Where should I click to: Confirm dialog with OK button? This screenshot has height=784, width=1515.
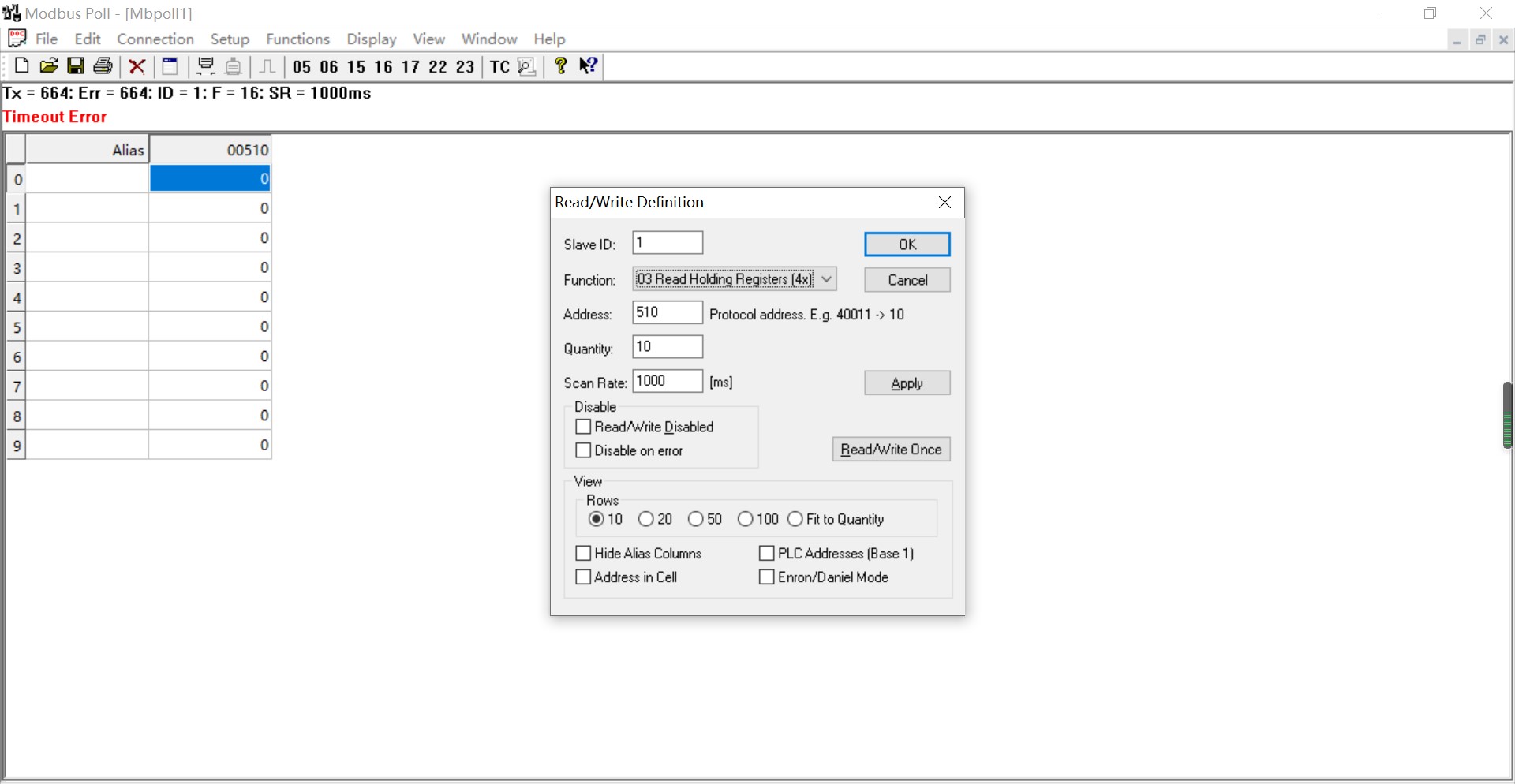[907, 245]
